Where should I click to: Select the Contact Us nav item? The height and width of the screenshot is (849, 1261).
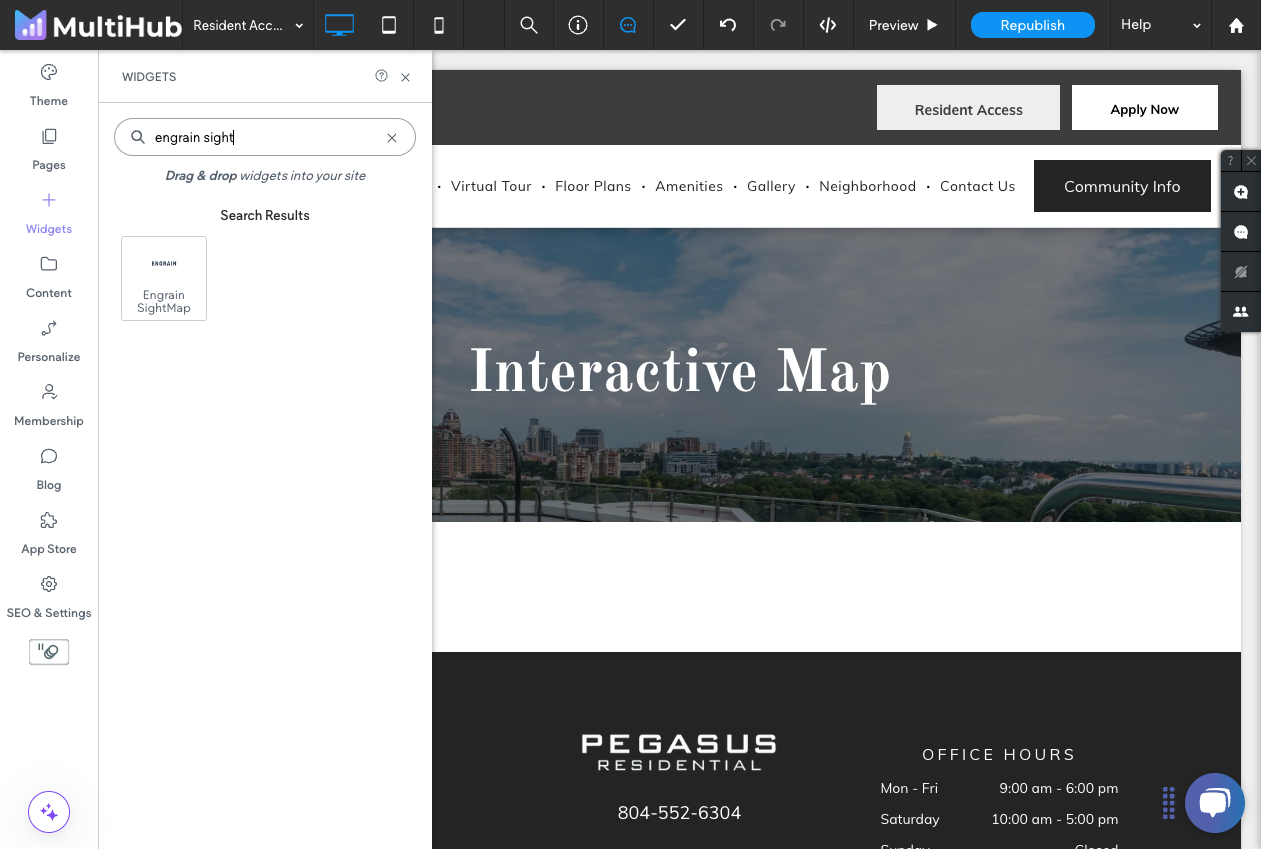click(977, 186)
